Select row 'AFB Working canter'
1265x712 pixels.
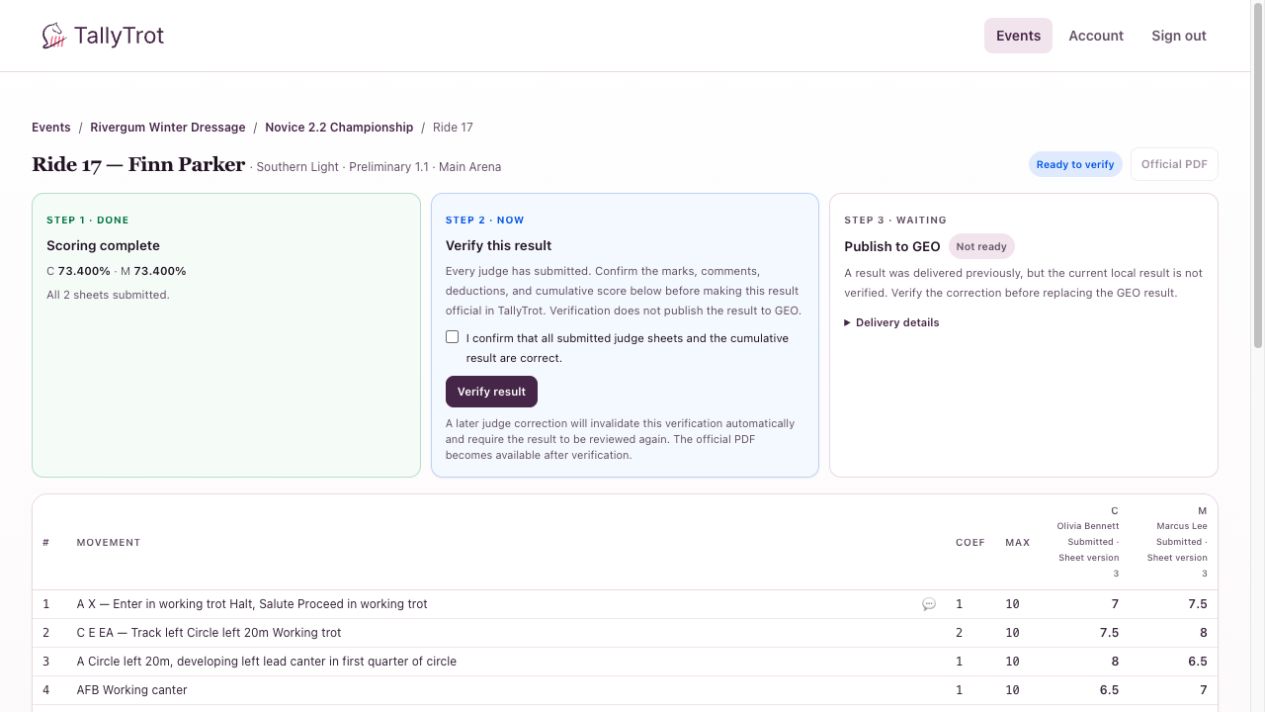[x=625, y=690]
